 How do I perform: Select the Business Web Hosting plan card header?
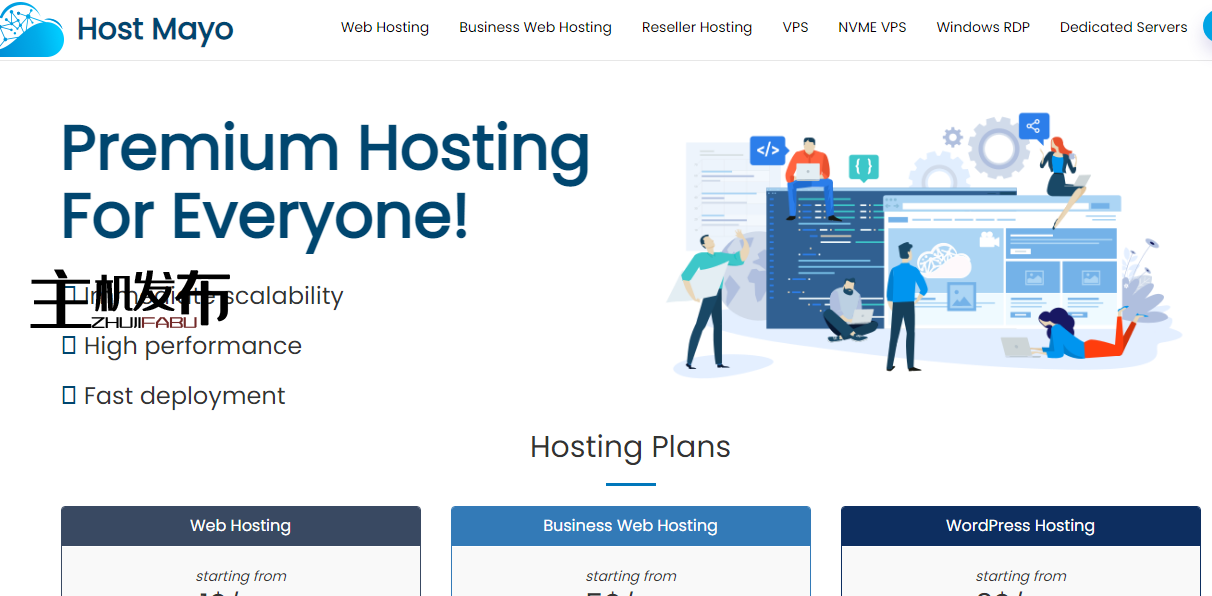(x=630, y=526)
